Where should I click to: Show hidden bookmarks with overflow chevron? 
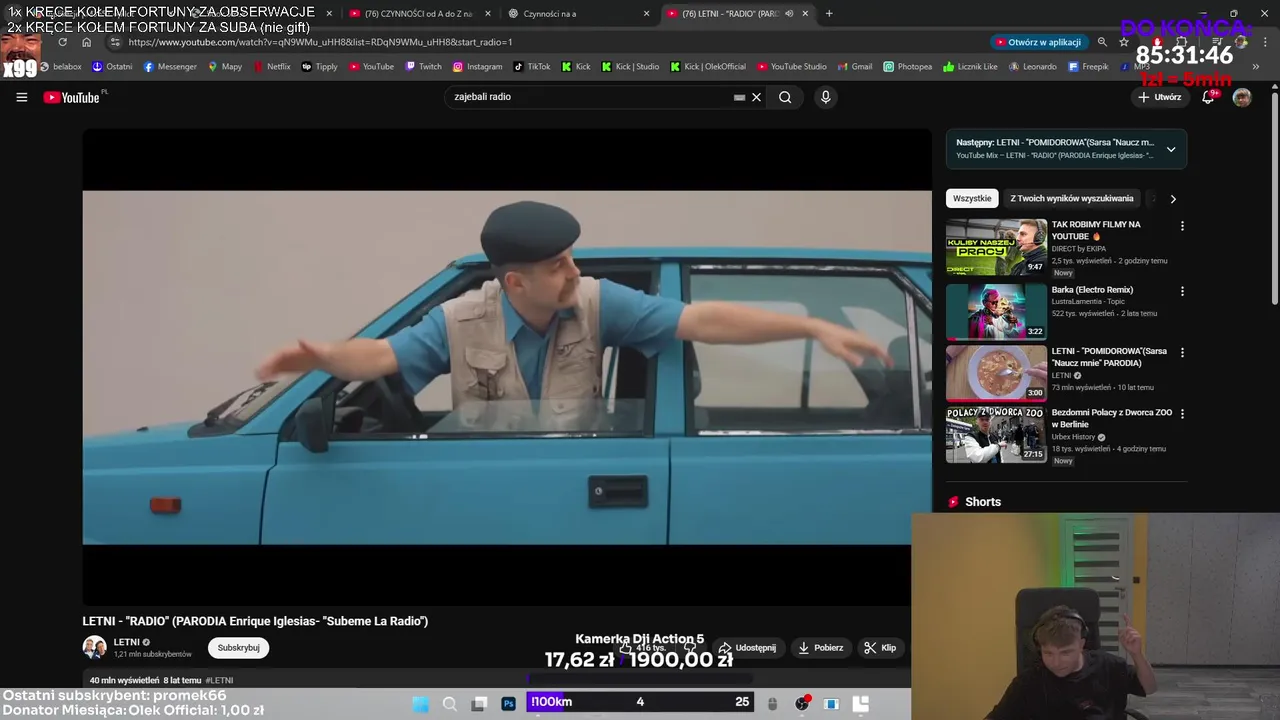click(1256, 67)
